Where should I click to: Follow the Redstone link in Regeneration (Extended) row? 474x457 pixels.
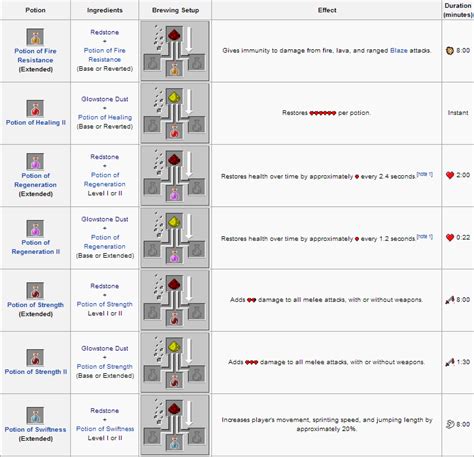(x=105, y=157)
